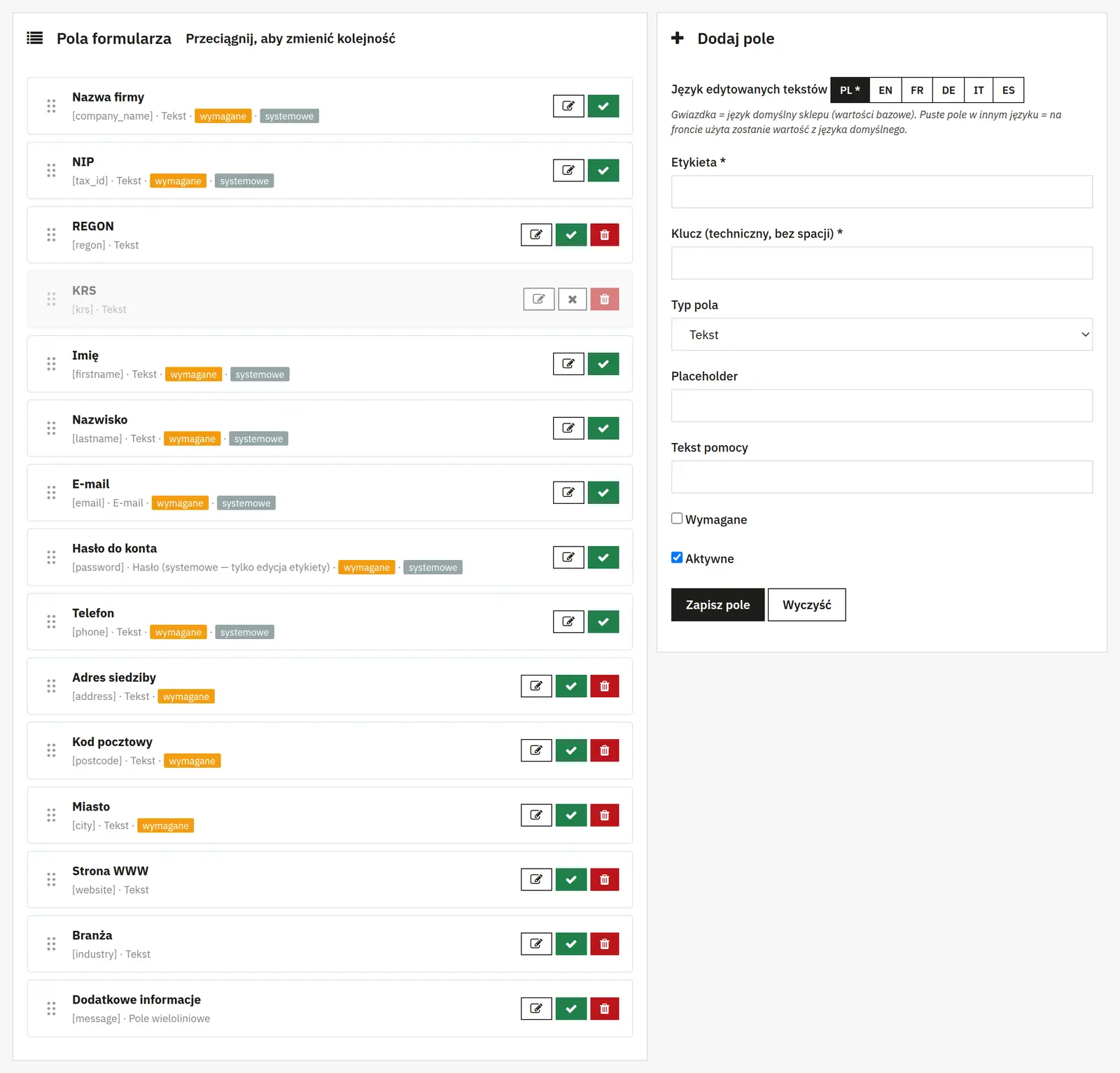Toggle active state of Branża field

(571, 944)
